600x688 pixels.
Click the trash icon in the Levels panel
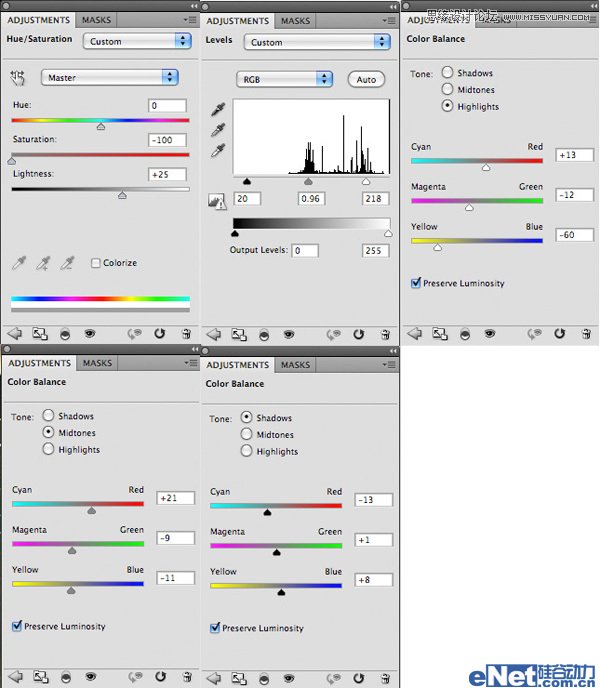[385, 334]
